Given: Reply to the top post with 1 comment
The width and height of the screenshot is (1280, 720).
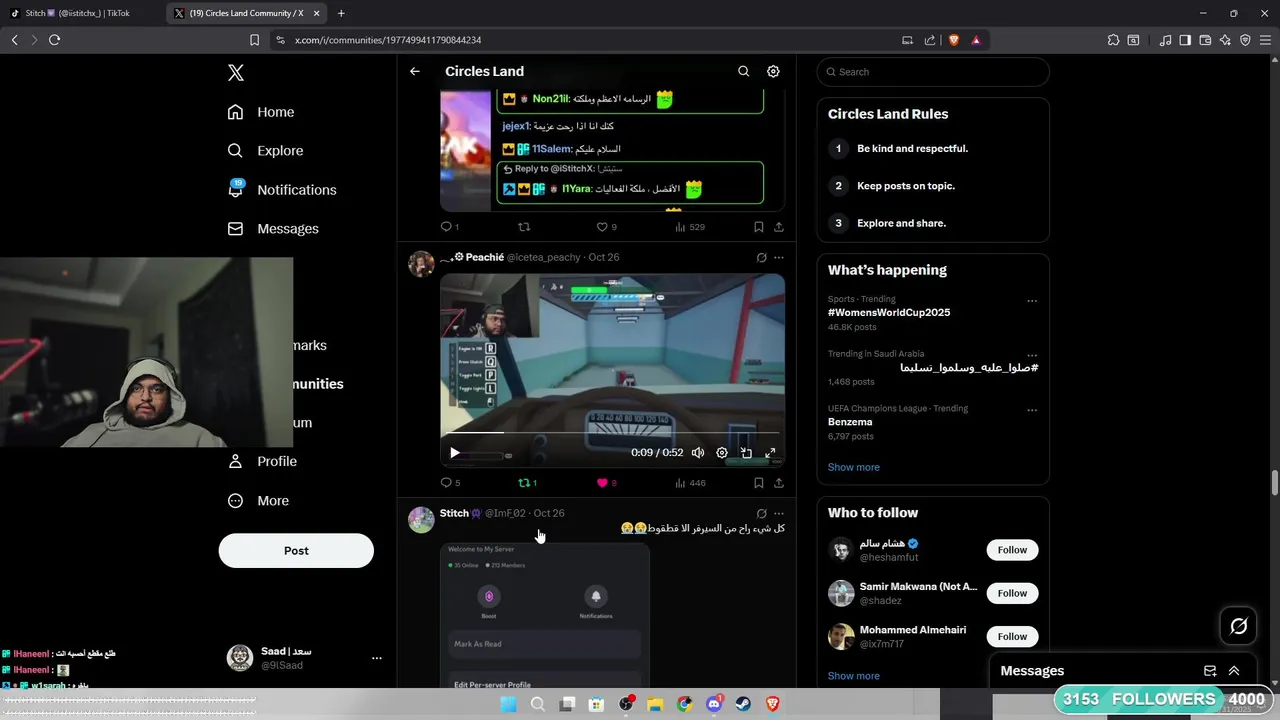Looking at the screenshot, I should point(450,227).
